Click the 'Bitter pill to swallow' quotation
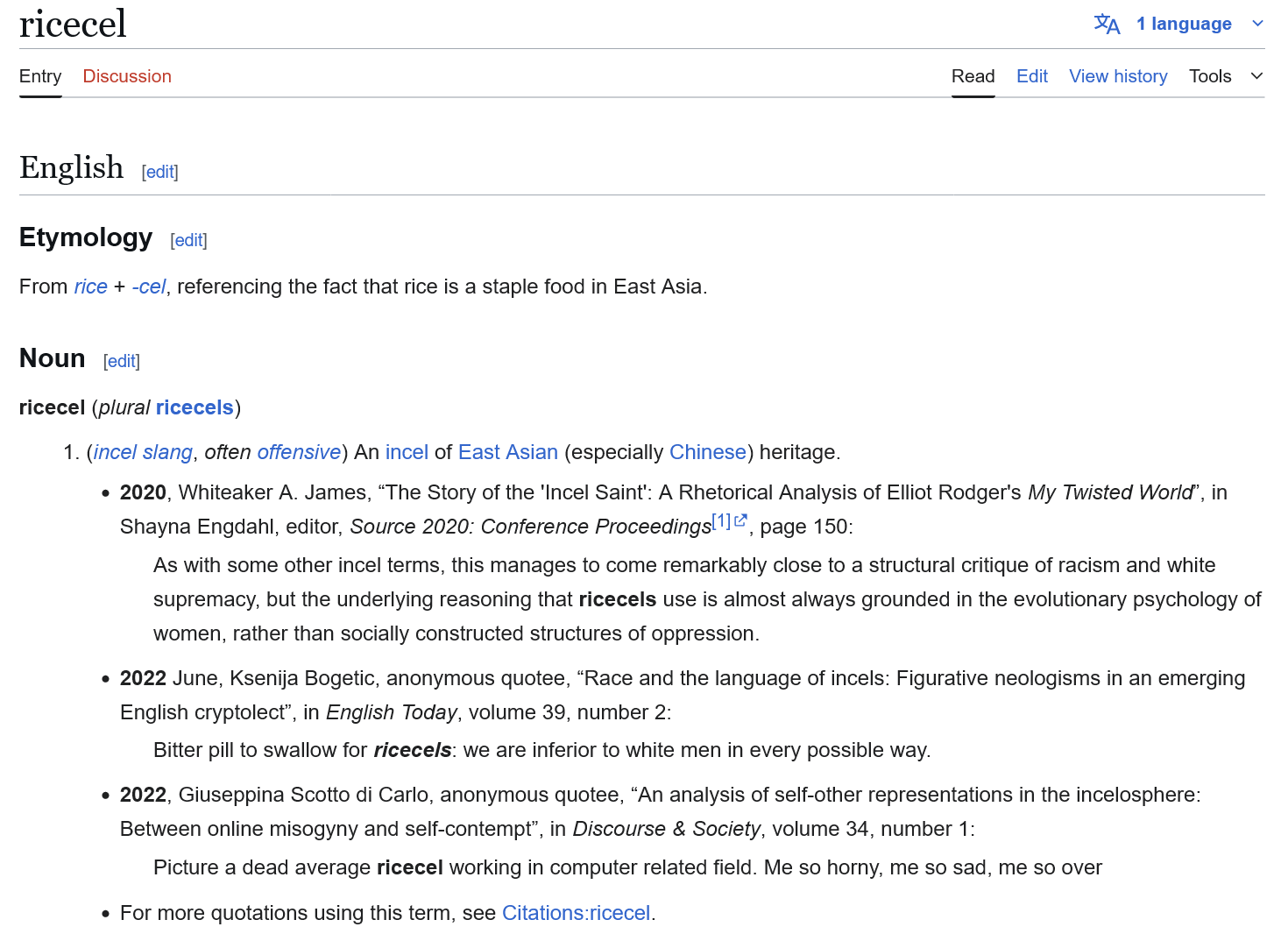Image resolution: width=1288 pixels, height=941 pixels. [541, 750]
